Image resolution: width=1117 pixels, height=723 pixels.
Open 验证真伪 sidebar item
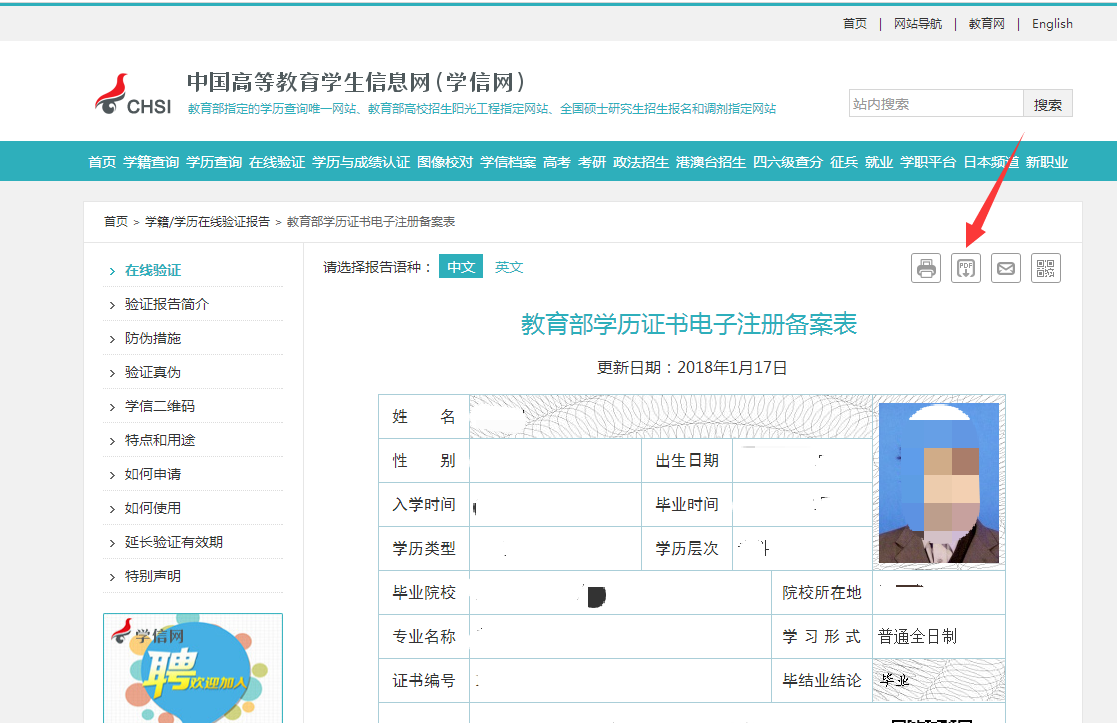pyautogui.click(x=152, y=372)
